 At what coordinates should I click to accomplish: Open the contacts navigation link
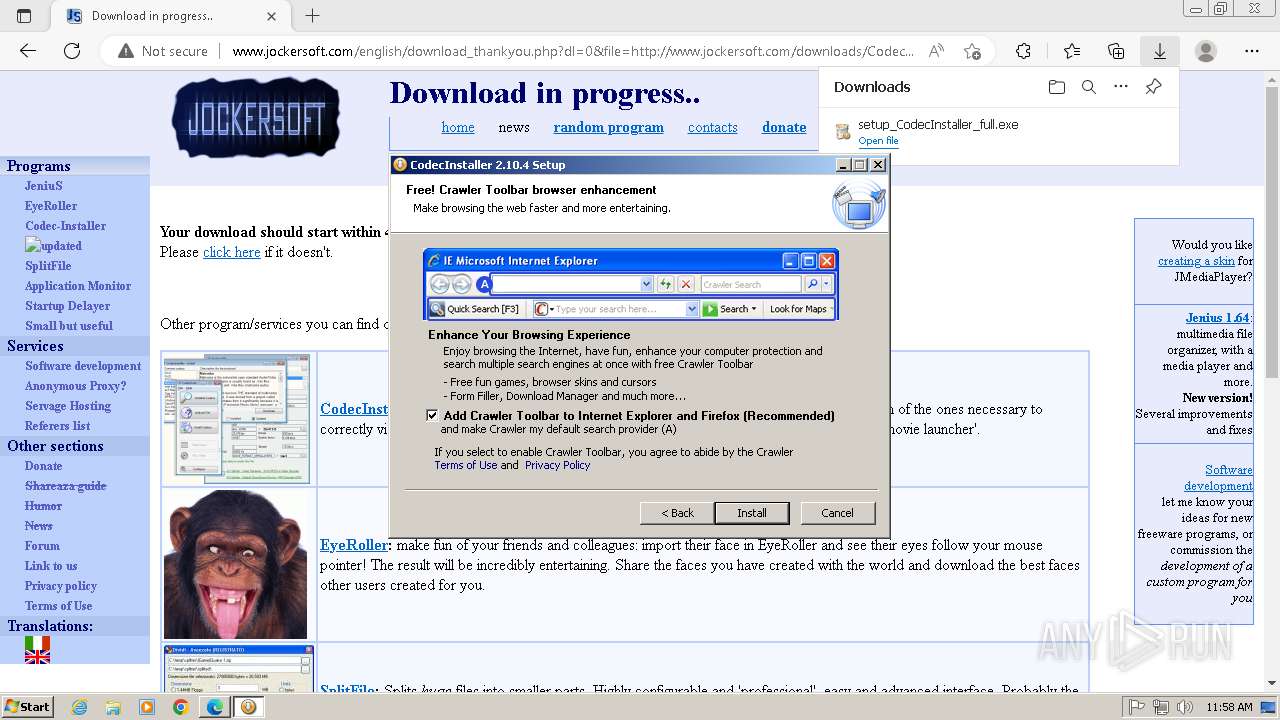coord(712,127)
